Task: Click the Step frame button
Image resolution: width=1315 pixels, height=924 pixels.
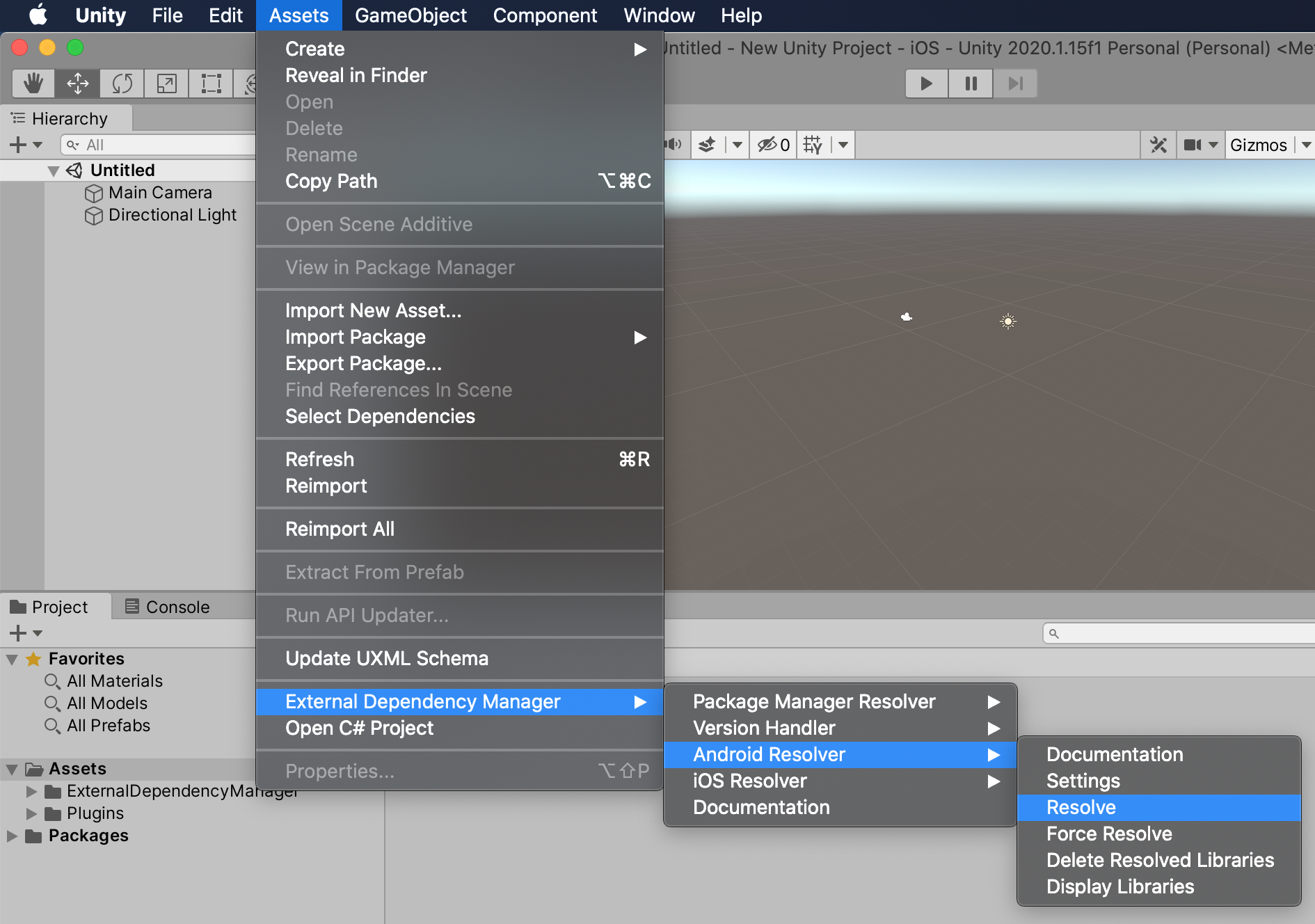Action: 1015,83
